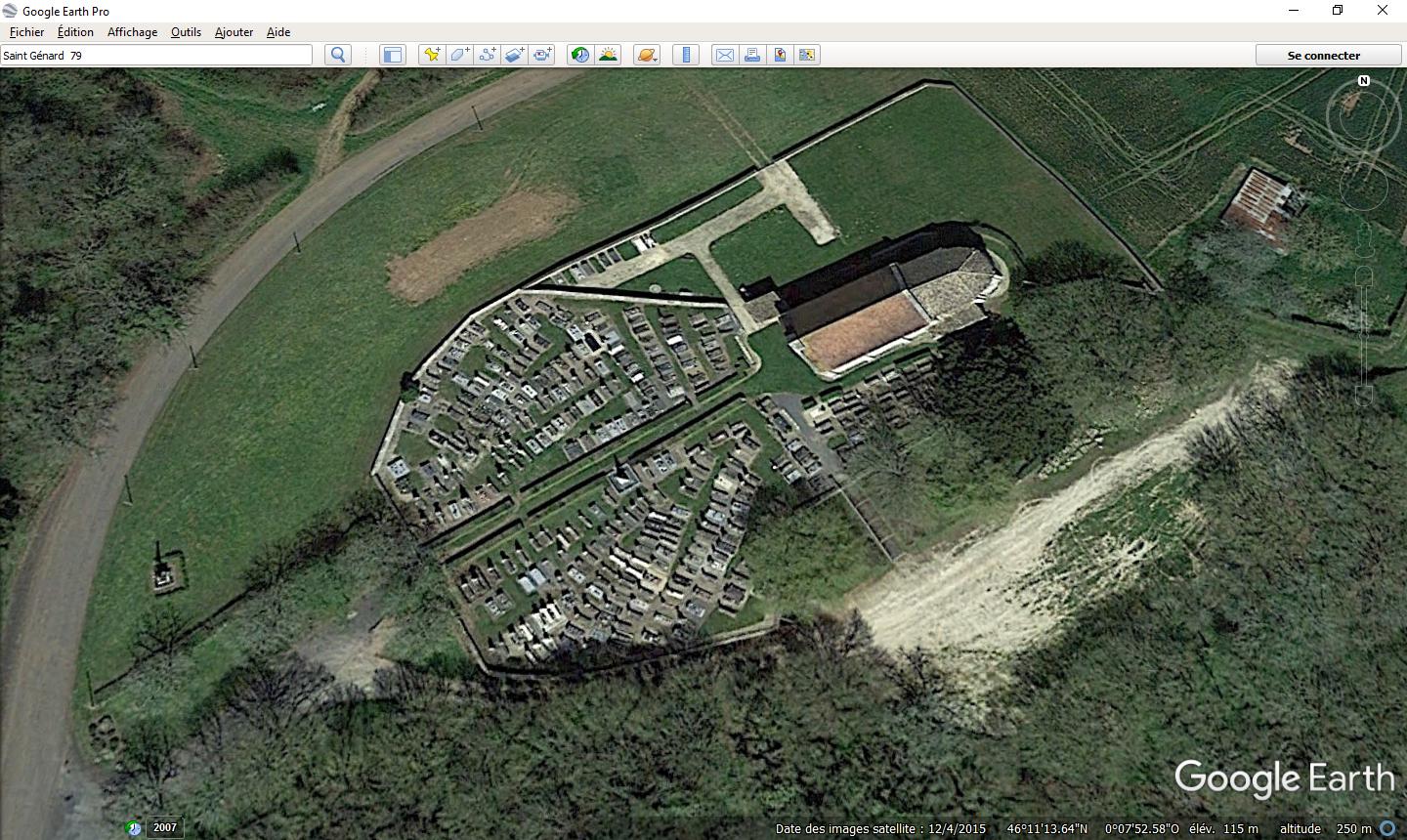Viewport: 1407px width, 840px height.
Task: Click the zoom out bottom of slider
Action: 1364,395
